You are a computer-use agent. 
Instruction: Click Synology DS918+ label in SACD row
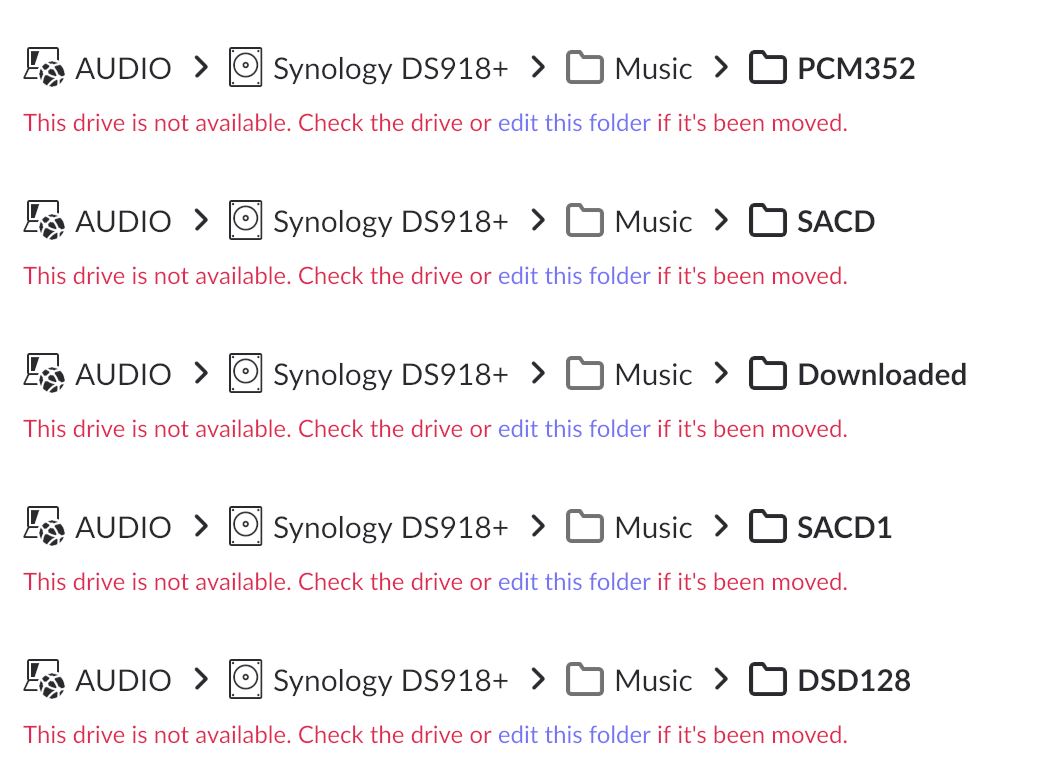[390, 222]
